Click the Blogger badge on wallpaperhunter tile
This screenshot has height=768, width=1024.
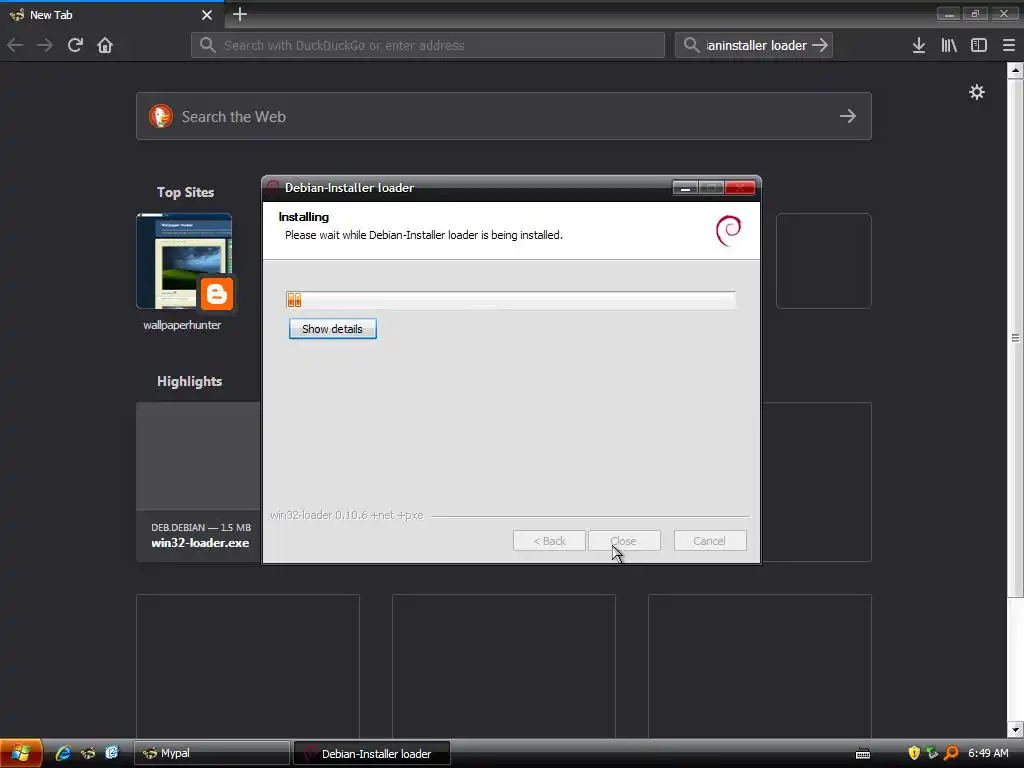[216, 294]
